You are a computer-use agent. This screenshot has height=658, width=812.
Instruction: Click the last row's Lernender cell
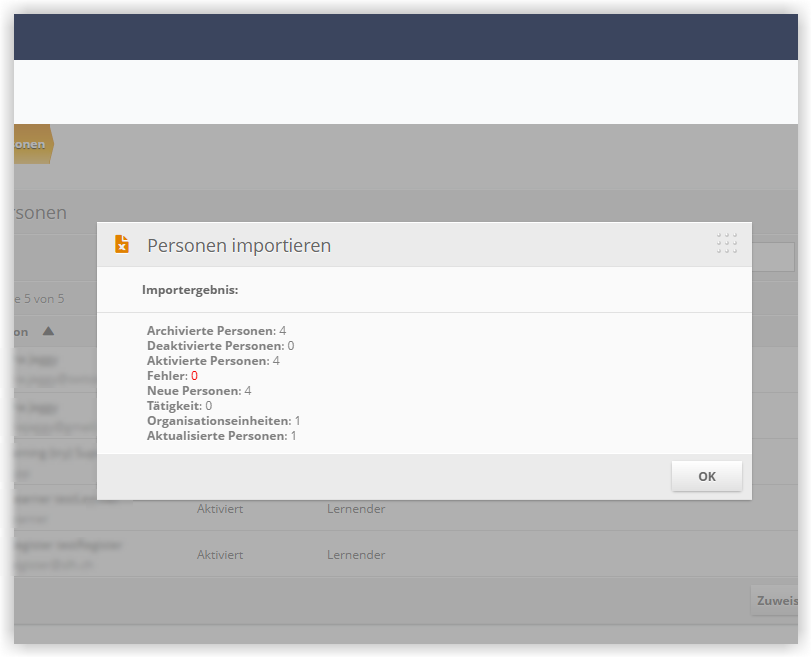pyautogui.click(x=356, y=554)
